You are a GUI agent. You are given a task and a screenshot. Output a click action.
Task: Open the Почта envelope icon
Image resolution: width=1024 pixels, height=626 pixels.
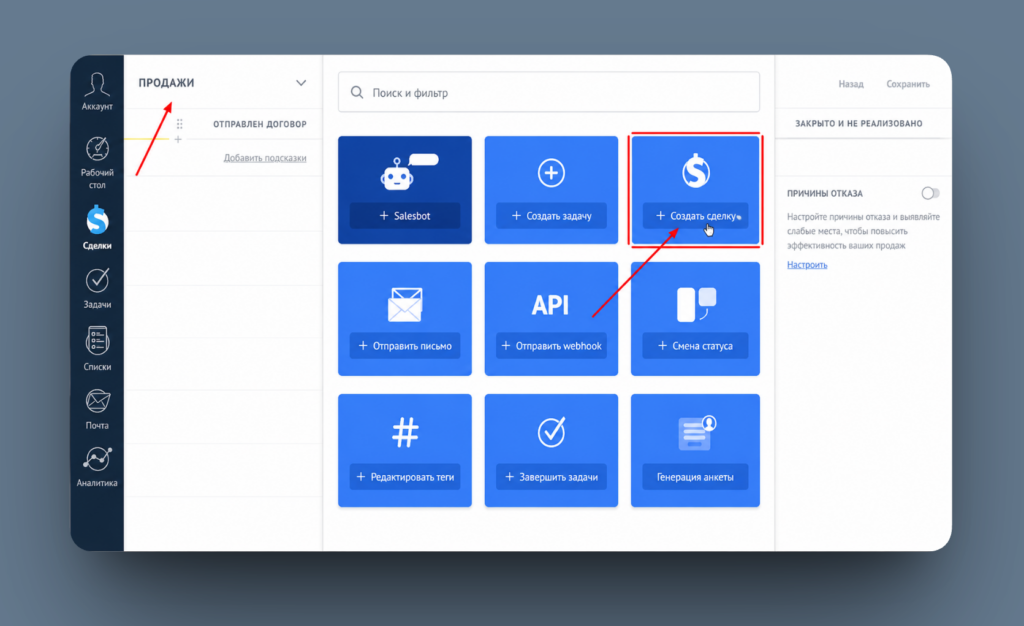pyautogui.click(x=97, y=401)
